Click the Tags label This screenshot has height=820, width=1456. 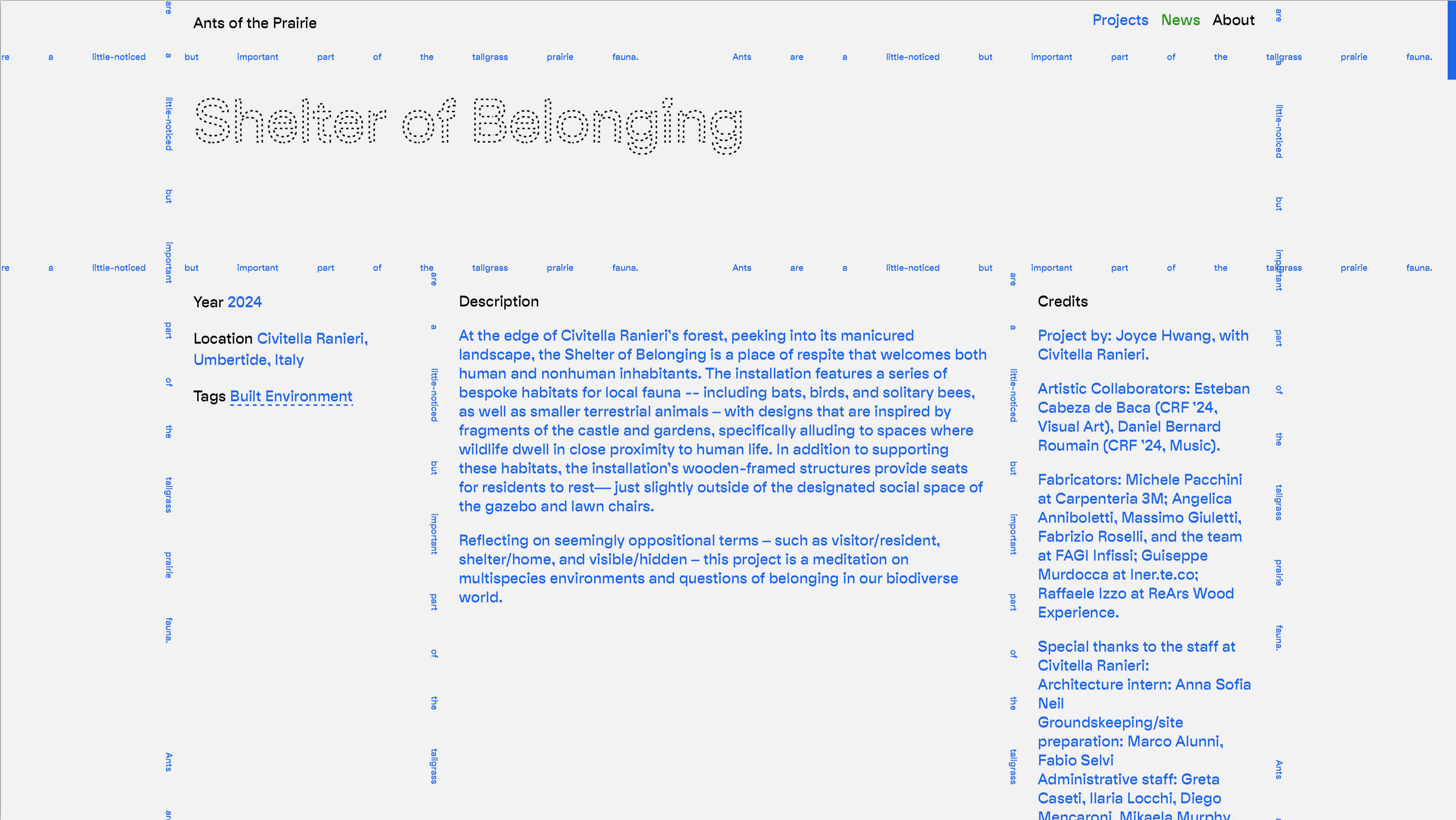coord(209,396)
